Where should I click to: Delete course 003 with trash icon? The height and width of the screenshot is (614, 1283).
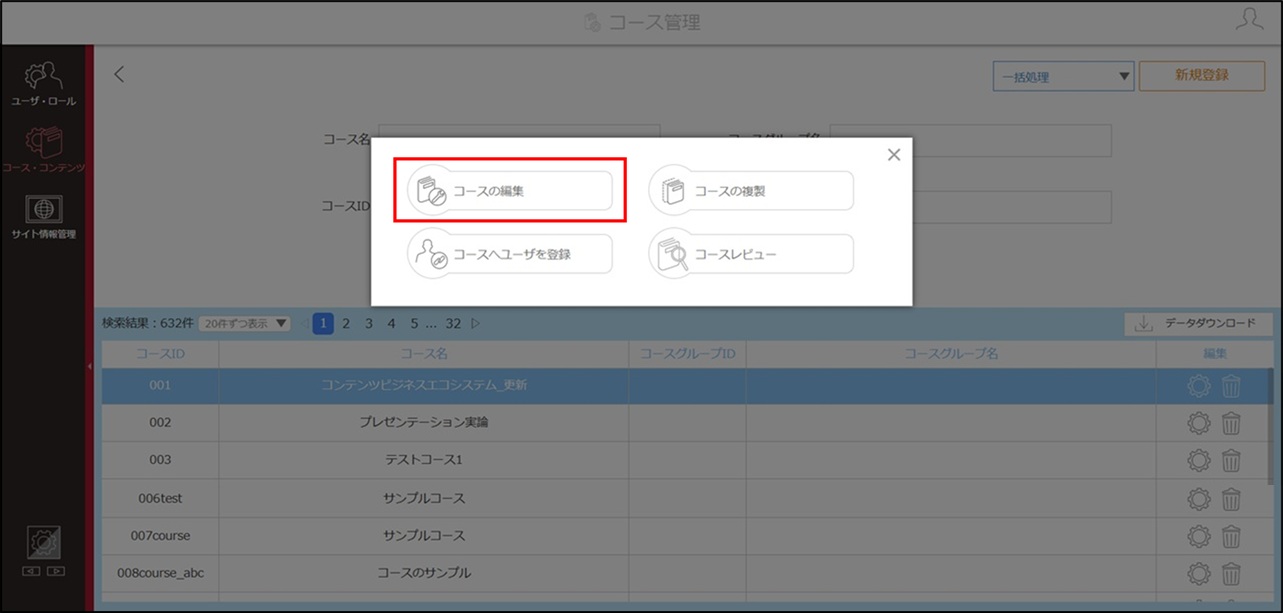[x=1231, y=461]
